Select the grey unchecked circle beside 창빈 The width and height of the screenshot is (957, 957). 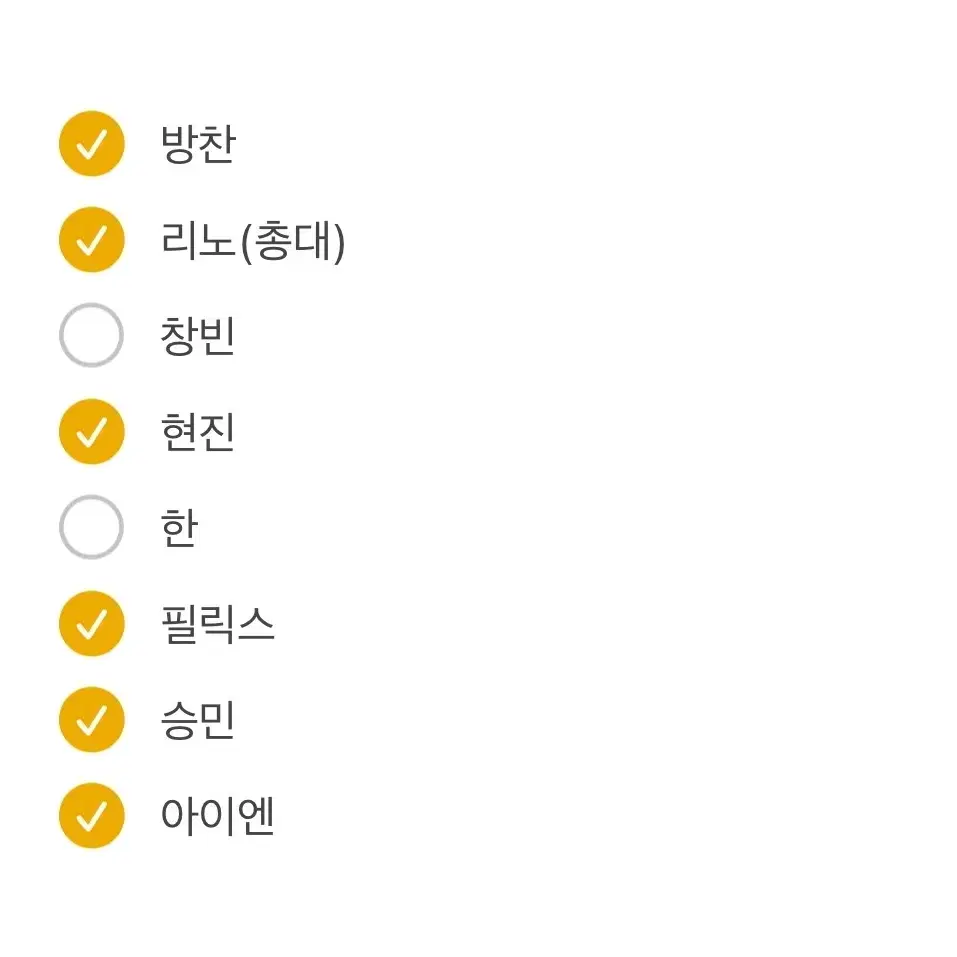(x=92, y=335)
